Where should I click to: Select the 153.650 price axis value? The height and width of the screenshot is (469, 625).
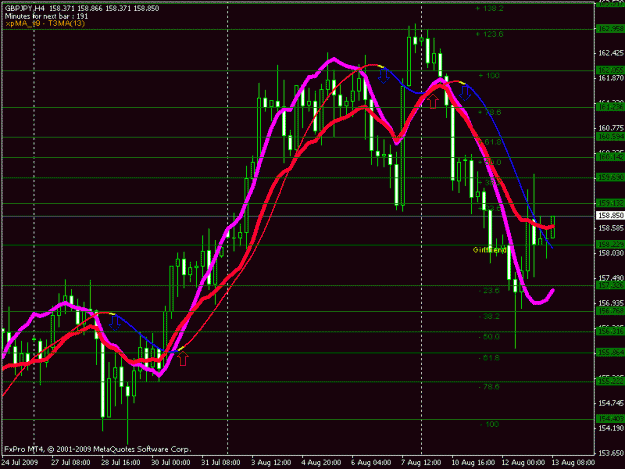[x=610, y=453]
